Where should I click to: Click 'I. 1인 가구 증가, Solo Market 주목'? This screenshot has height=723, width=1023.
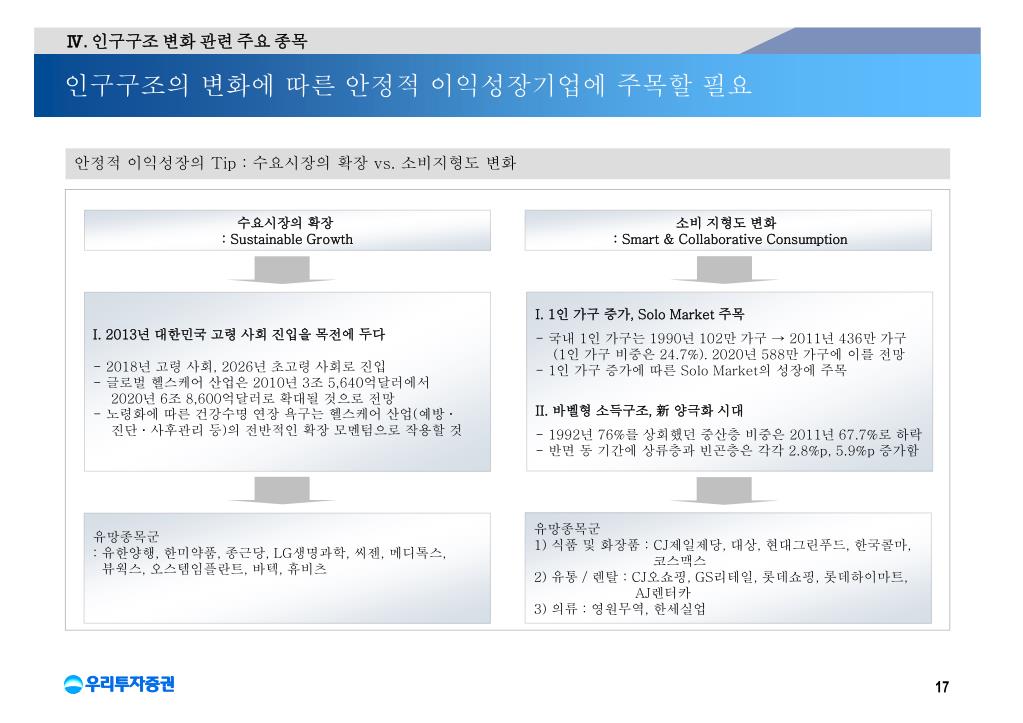(639, 315)
